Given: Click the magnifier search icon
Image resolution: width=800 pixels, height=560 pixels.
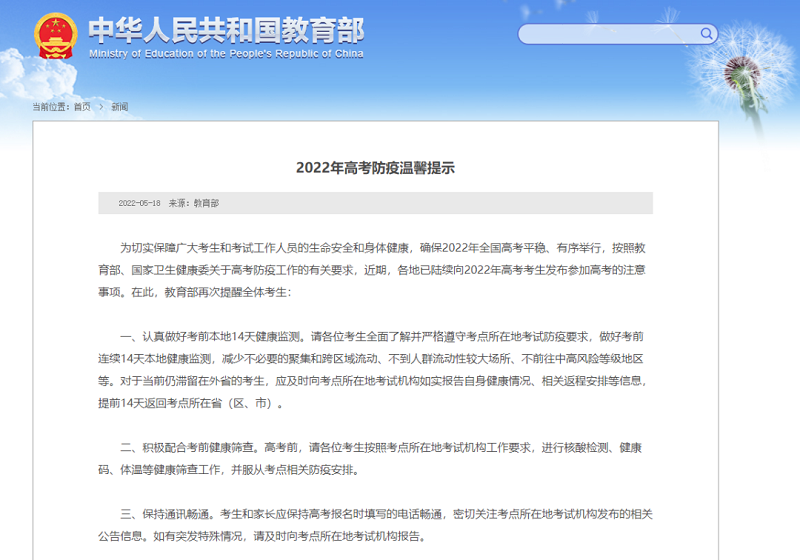Looking at the screenshot, I should pos(707,34).
